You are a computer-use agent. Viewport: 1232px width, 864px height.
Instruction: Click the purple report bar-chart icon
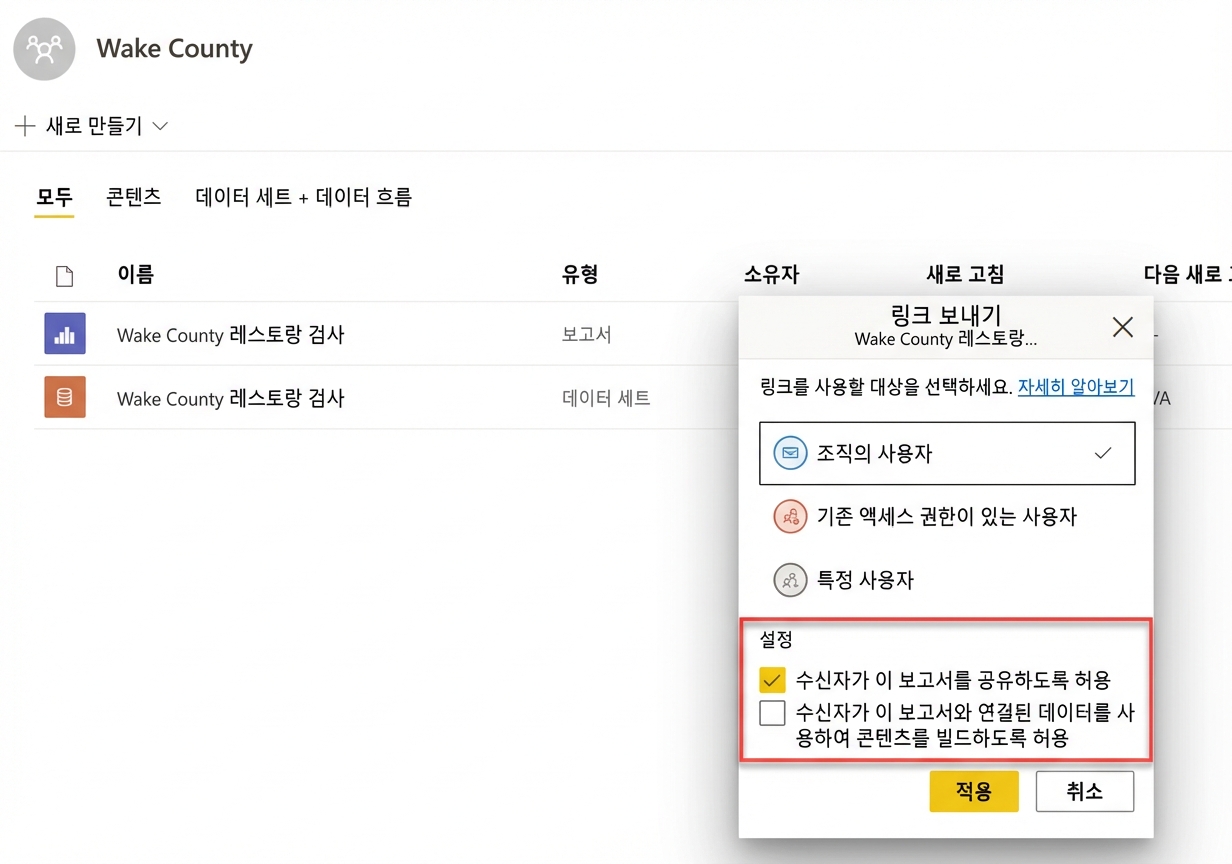65,334
